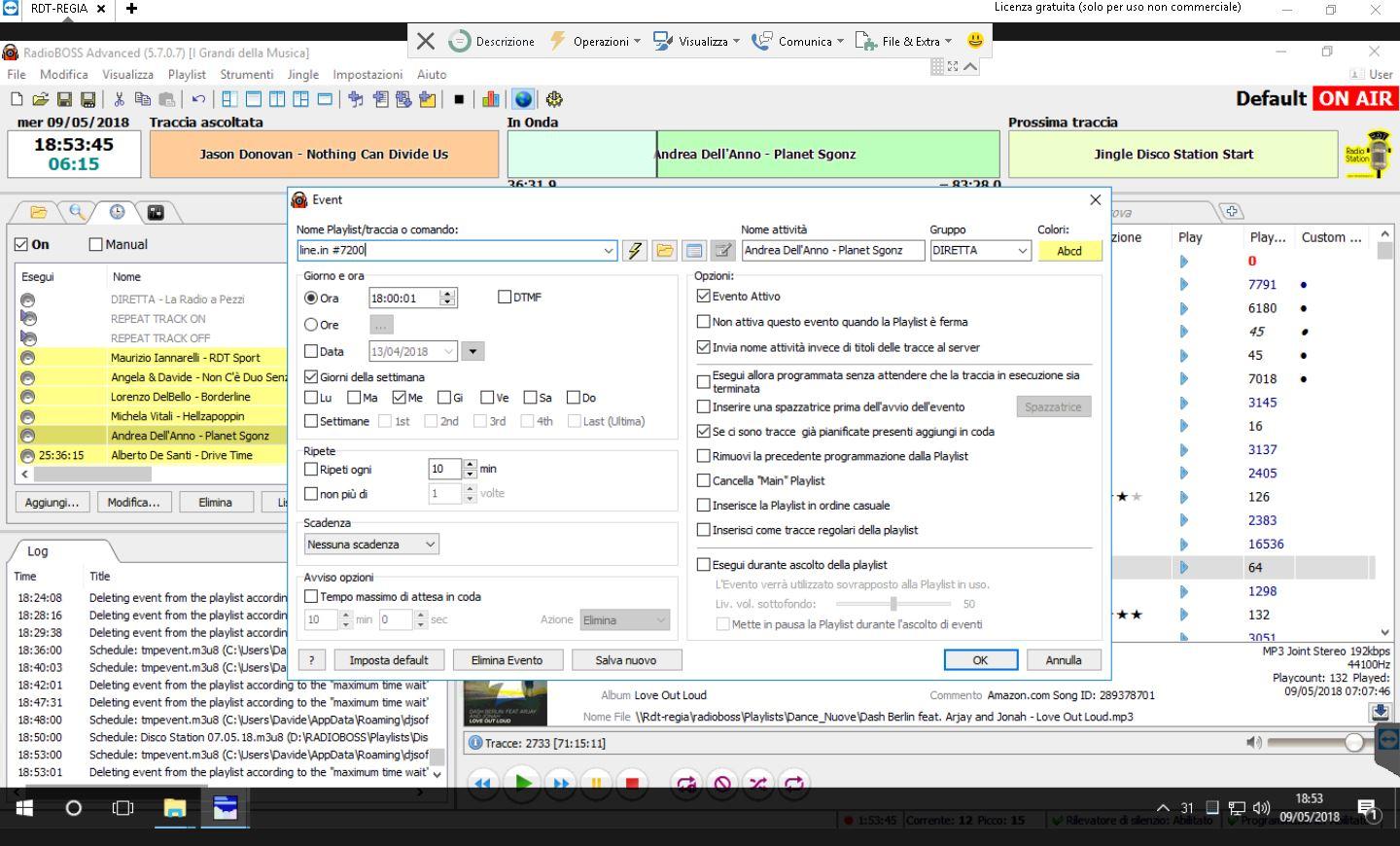Open the folder tab icon in left panel

38,212
